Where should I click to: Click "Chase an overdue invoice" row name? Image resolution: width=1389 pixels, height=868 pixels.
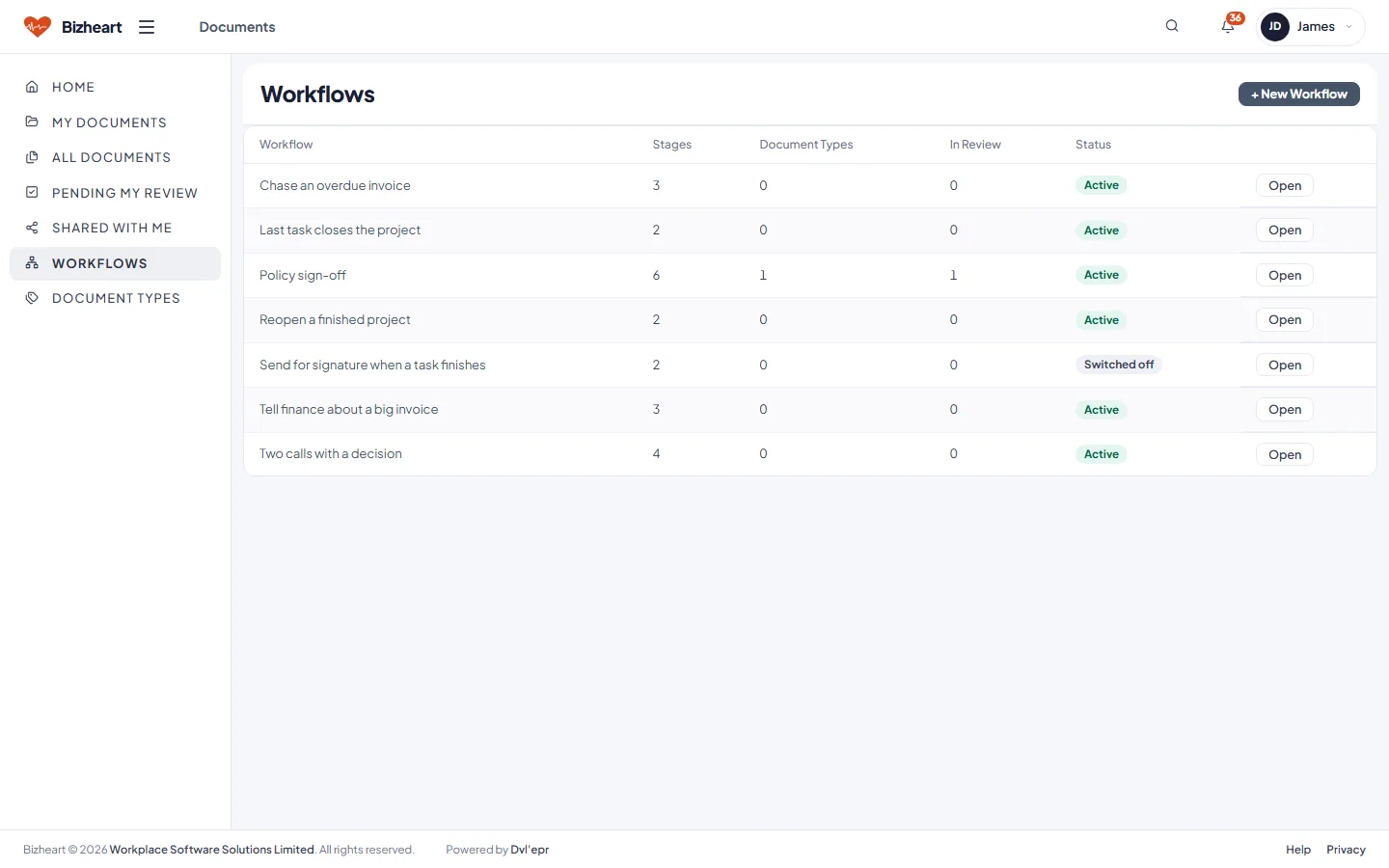click(335, 185)
